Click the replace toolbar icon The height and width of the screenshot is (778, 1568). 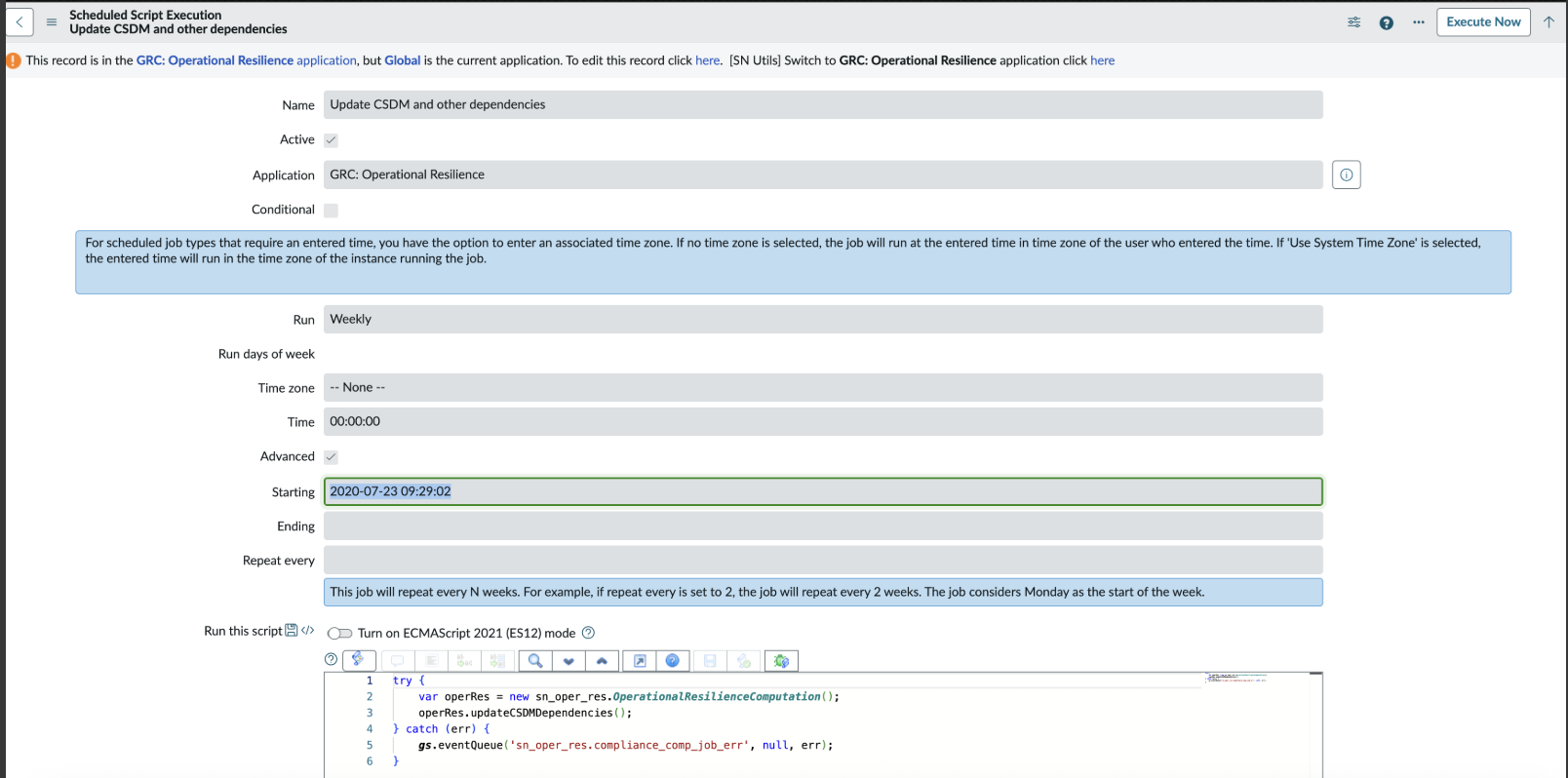click(x=464, y=661)
